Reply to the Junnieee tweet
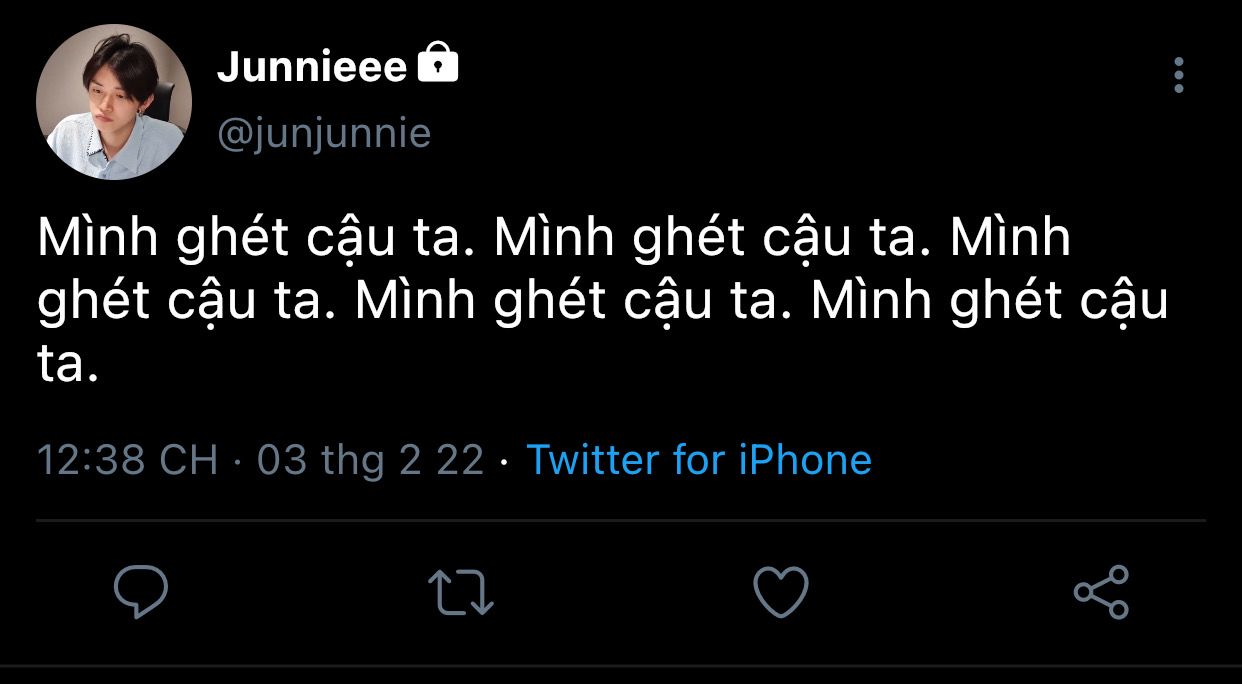 141,592
